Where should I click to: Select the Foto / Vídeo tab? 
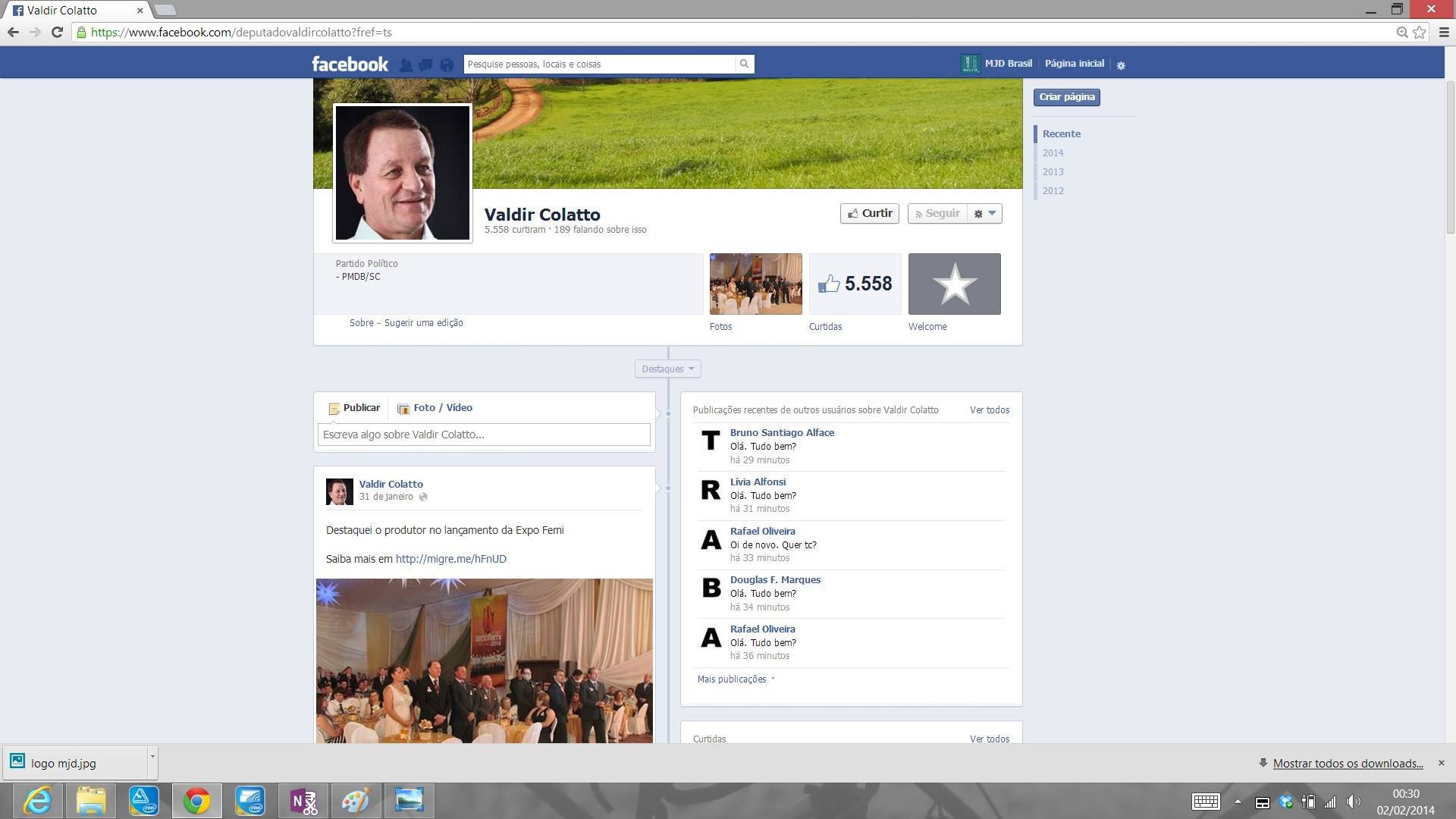coord(435,408)
